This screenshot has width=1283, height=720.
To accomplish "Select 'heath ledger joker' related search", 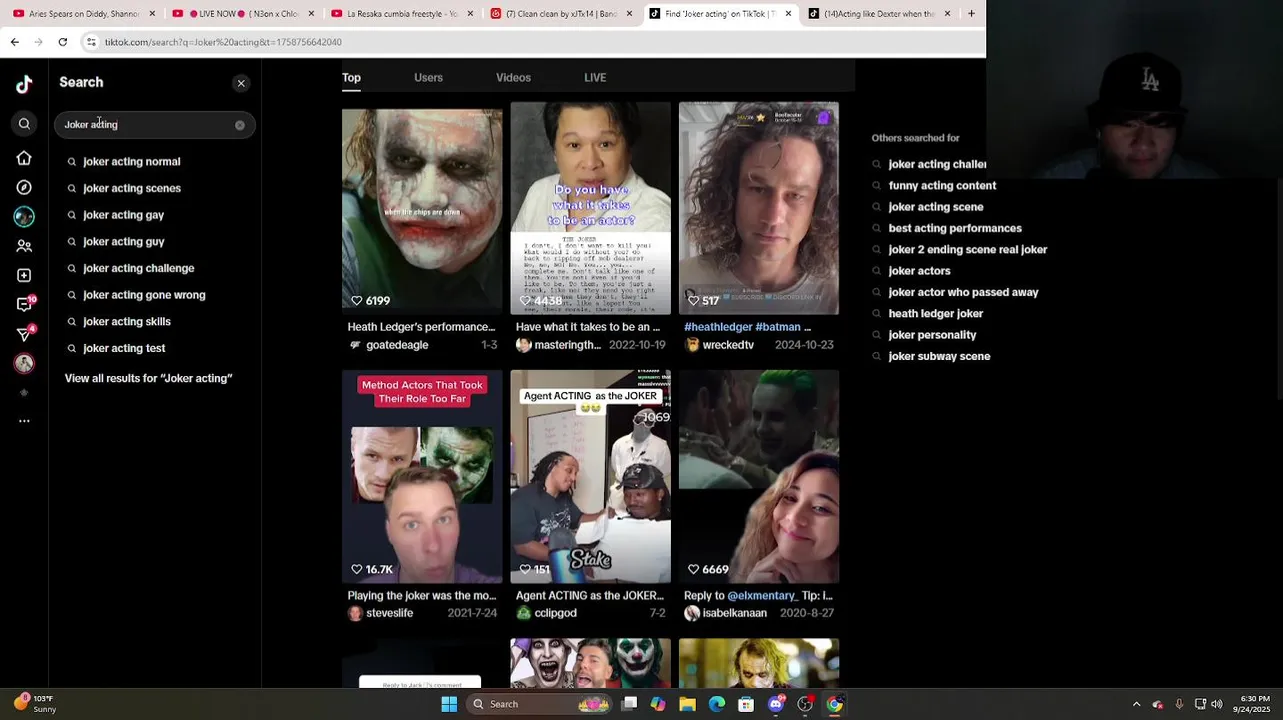I will click(x=935, y=314).
